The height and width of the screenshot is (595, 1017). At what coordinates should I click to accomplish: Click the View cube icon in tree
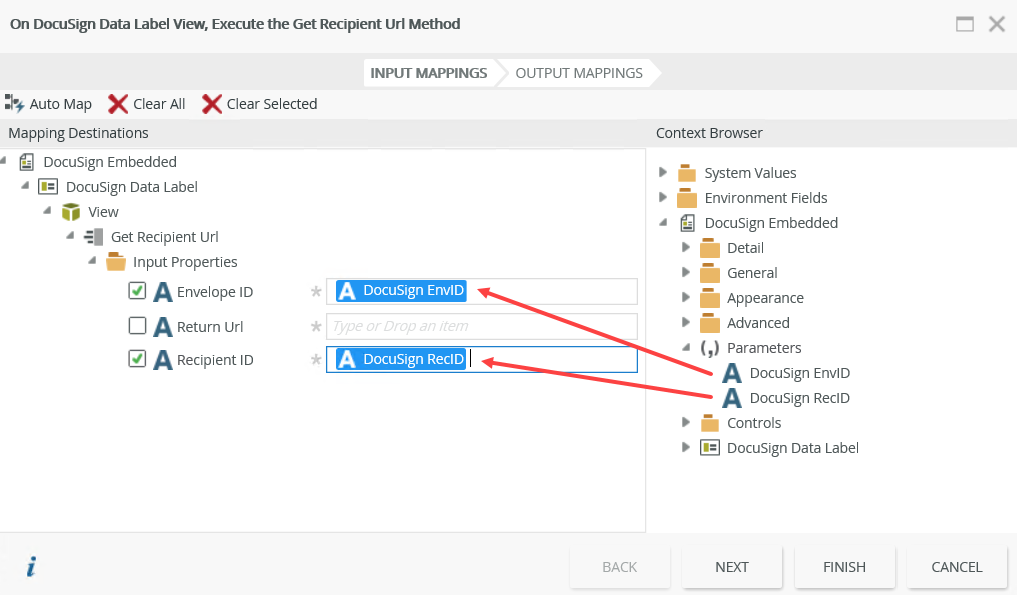71,212
